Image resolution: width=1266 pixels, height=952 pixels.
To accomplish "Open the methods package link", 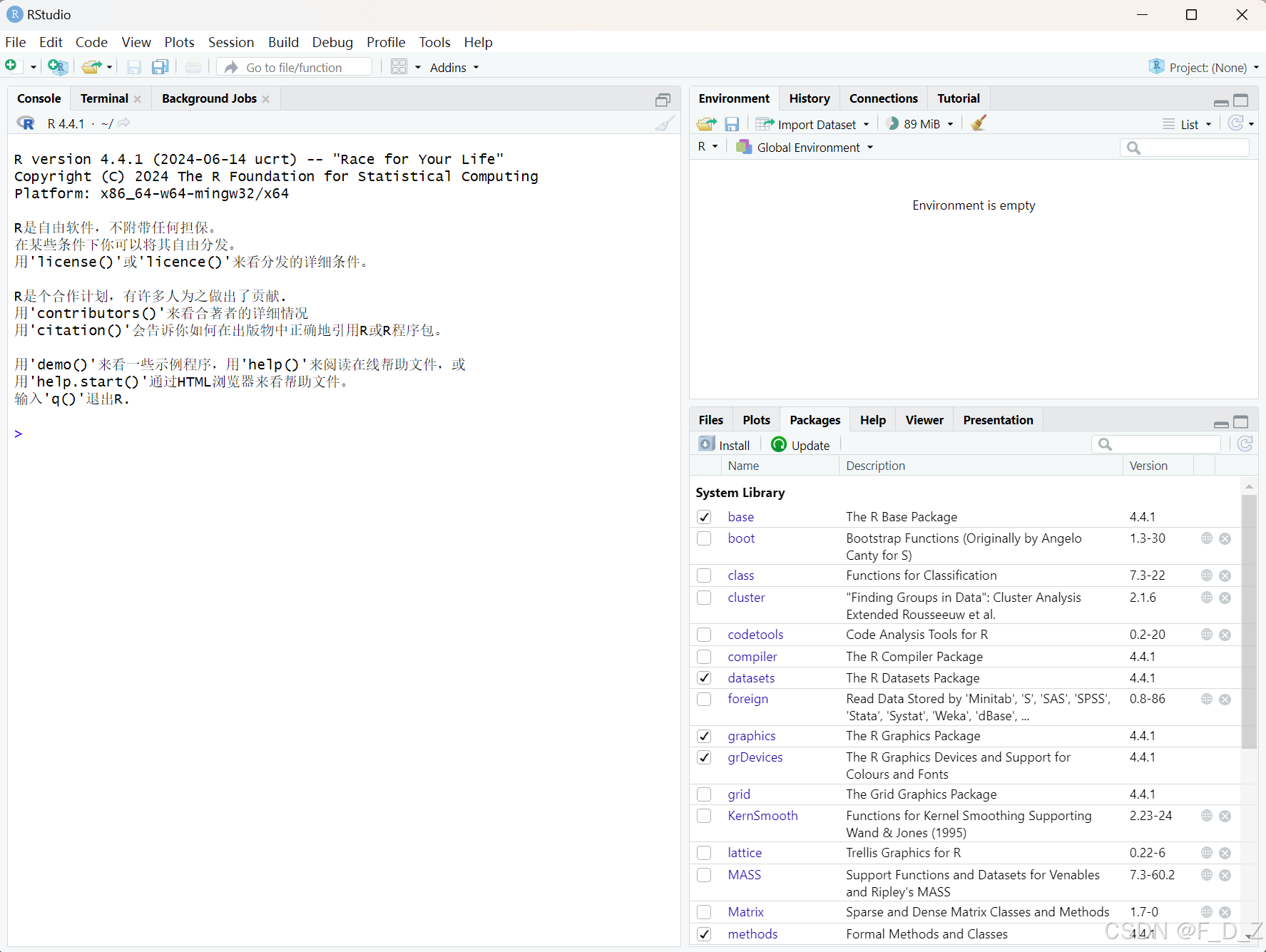I will [752, 934].
